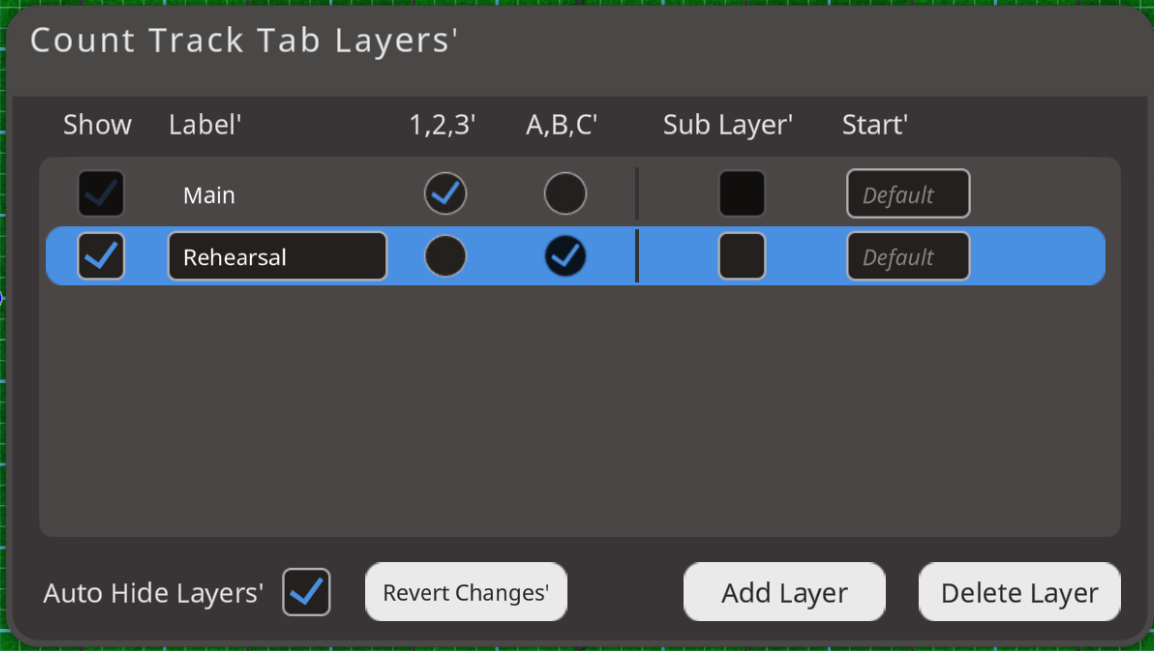Toggle Auto Hide Layers checkbox
This screenshot has height=651, width=1154.
[306, 592]
